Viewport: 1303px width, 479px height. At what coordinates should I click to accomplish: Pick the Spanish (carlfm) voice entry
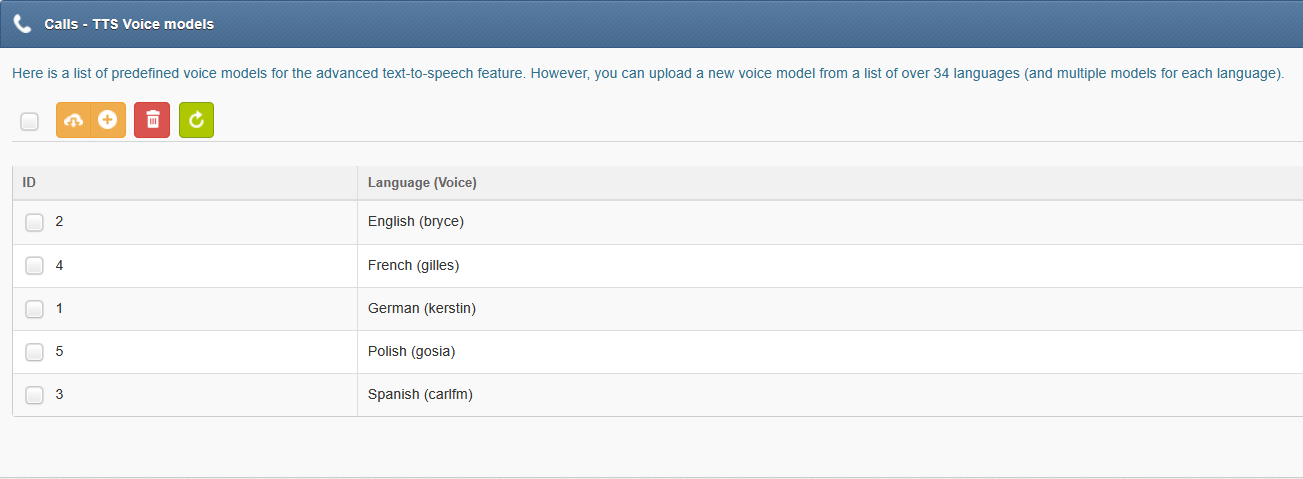pyautogui.click(x=420, y=394)
